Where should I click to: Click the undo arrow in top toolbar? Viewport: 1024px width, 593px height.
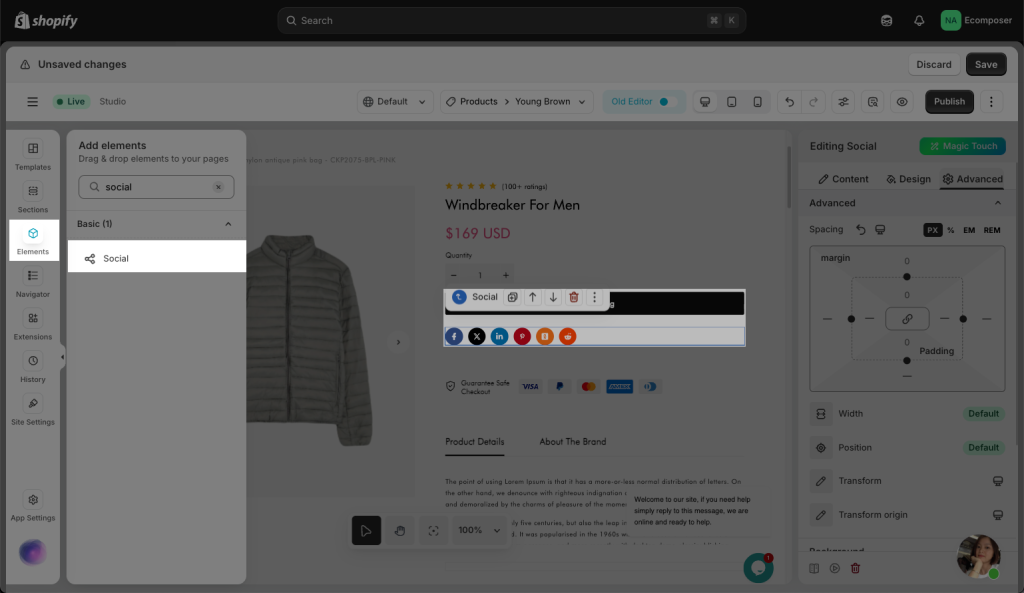(x=790, y=102)
